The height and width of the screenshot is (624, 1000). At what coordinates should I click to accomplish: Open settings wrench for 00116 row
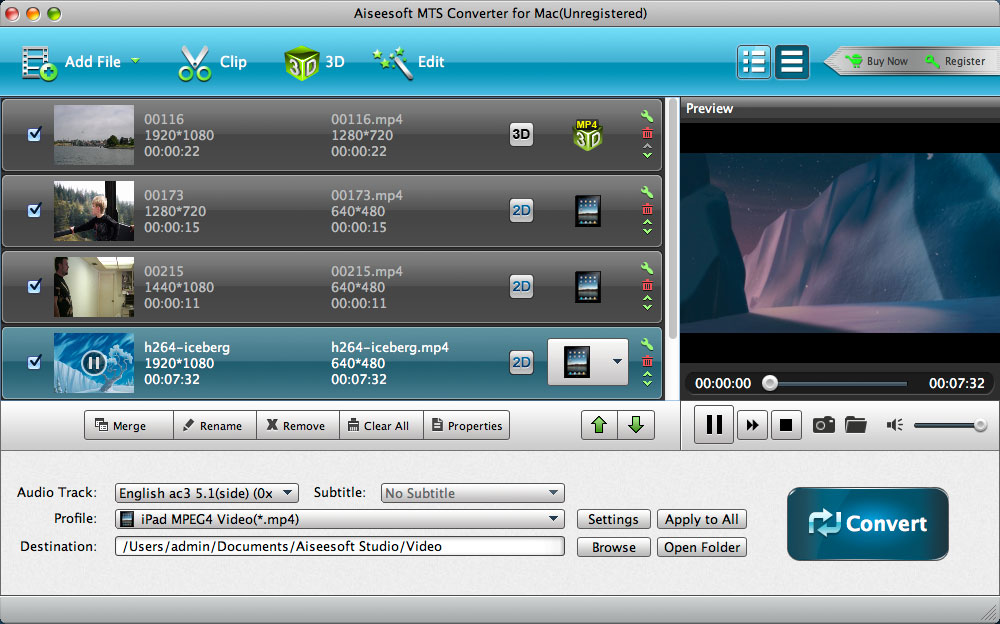[x=647, y=115]
